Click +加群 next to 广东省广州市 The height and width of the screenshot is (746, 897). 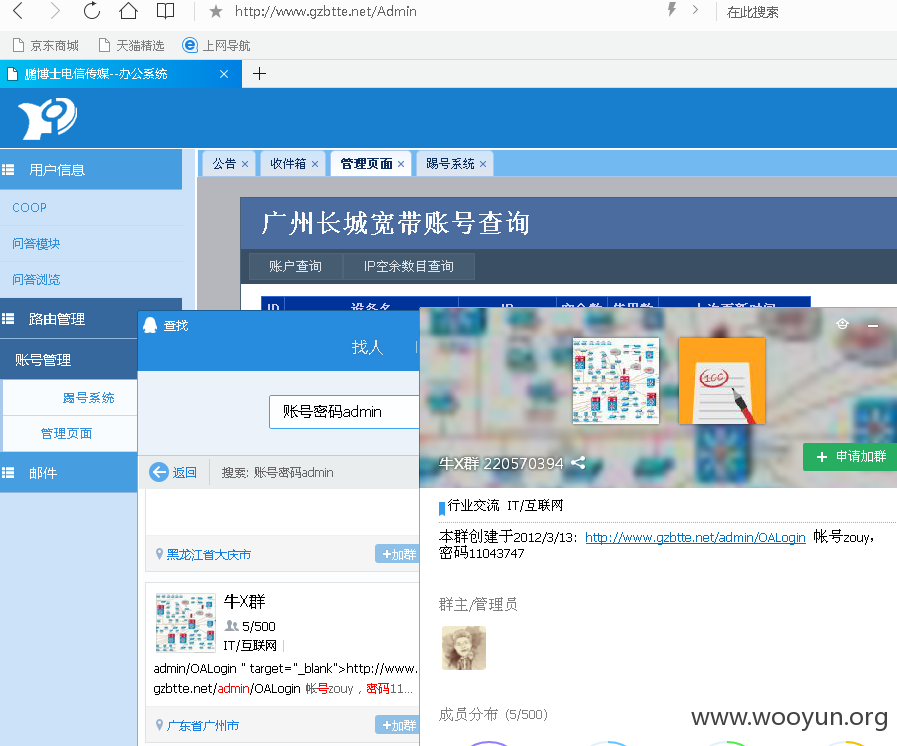(x=398, y=725)
